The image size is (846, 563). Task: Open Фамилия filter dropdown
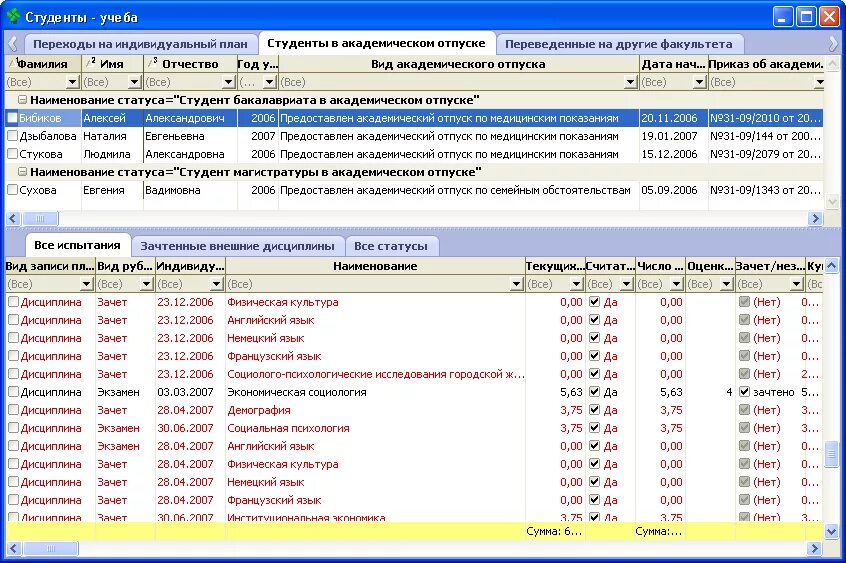[73, 82]
